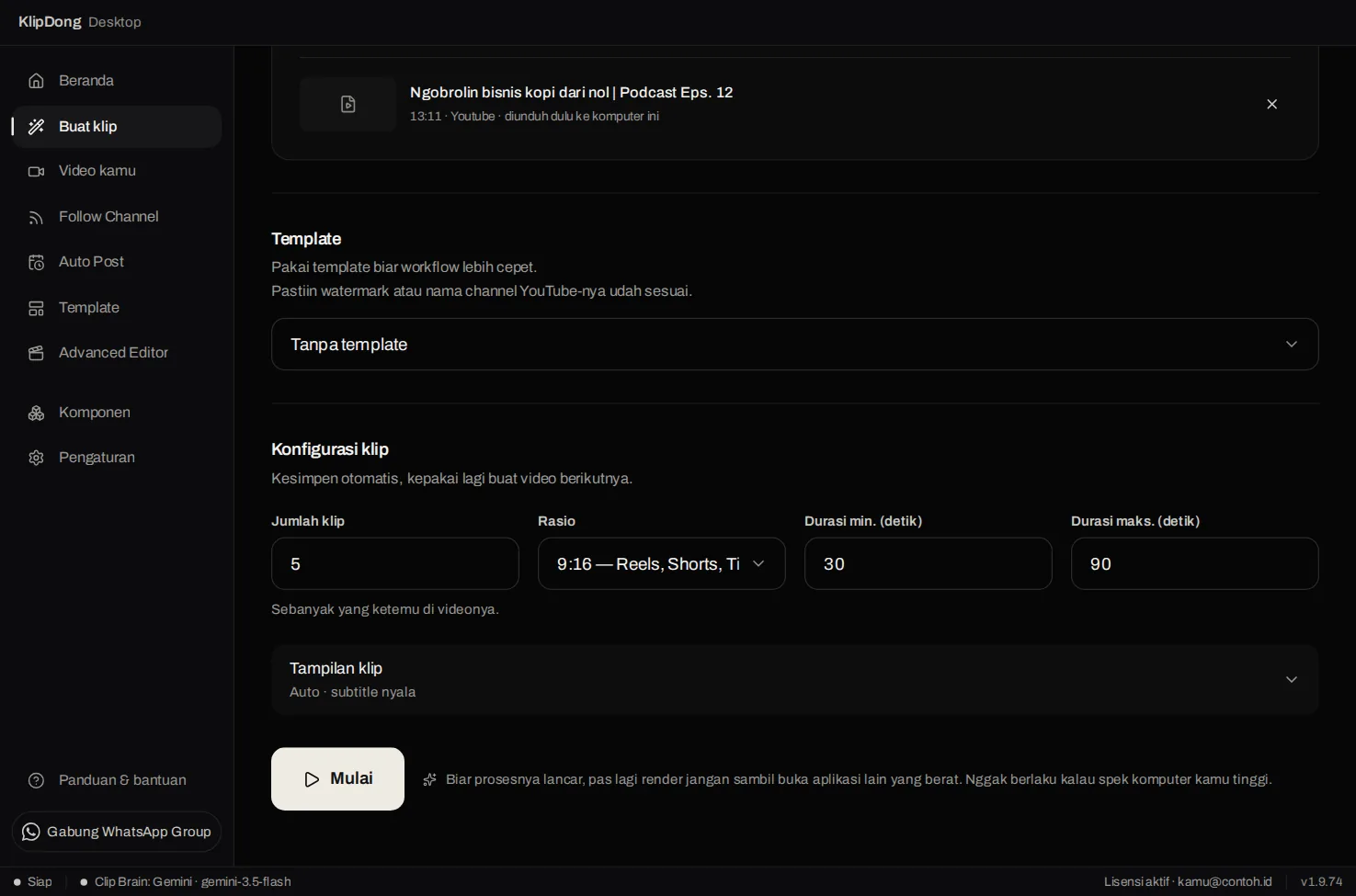The width and height of the screenshot is (1356, 896).
Task: Click the Siap status indicator
Action: [x=33, y=881]
